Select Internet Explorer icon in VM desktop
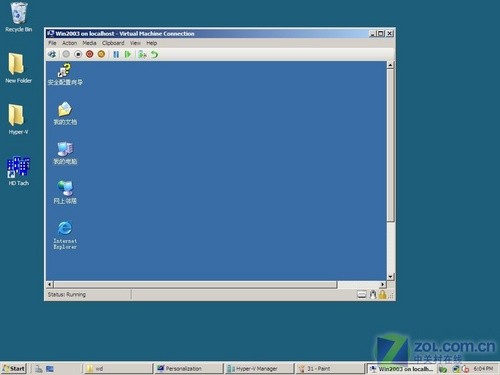This screenshot has height=375, width=500. [65, 235]
